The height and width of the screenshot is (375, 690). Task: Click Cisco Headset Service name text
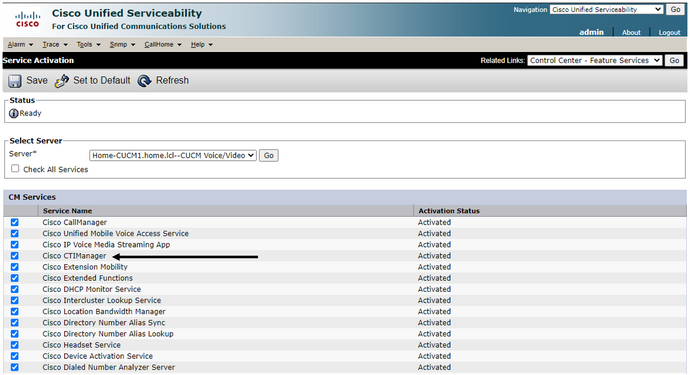click(81, 345)
